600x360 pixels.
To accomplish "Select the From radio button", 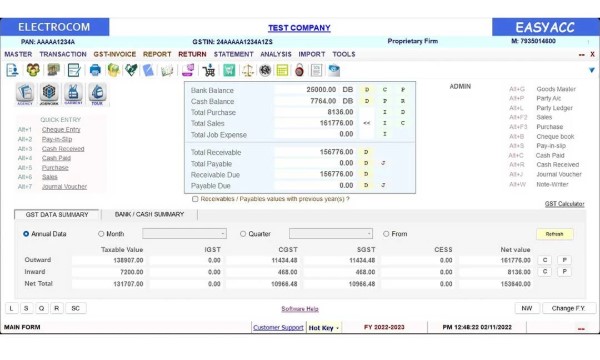I will click(x=386, y=234).
